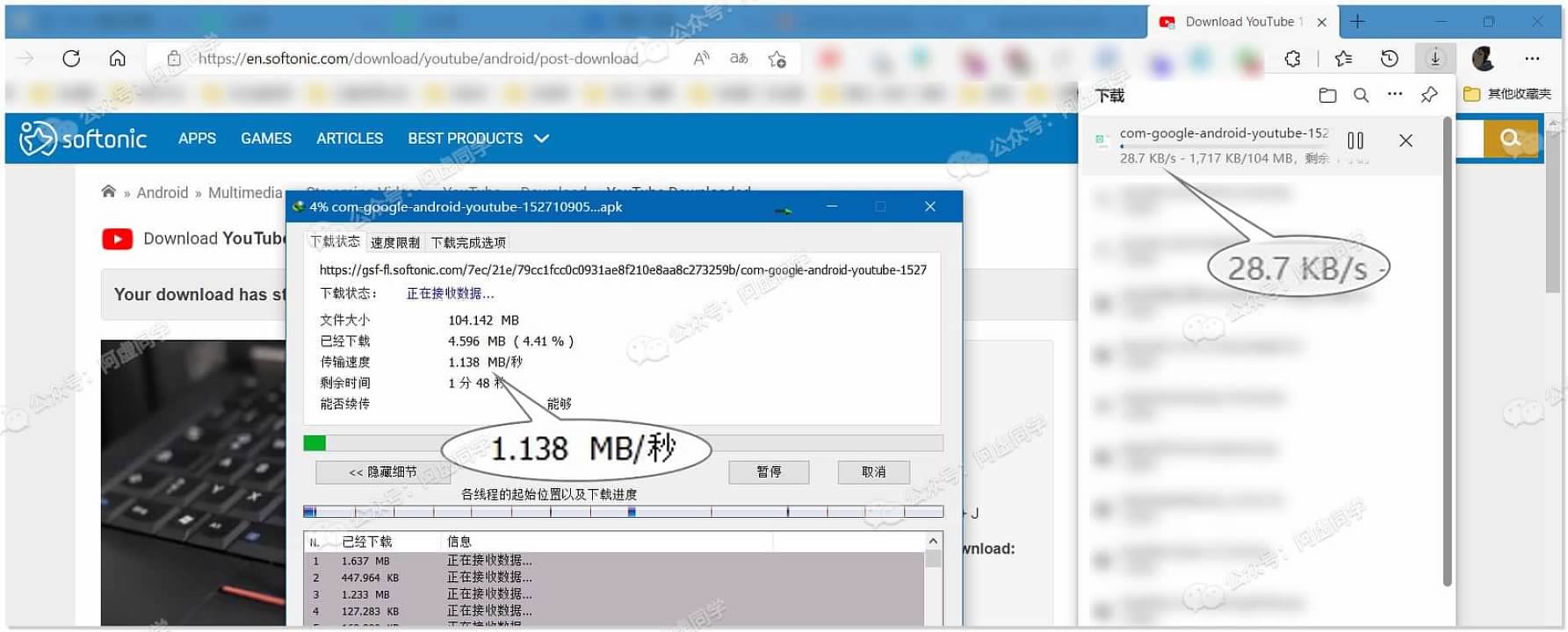
Task: Click the browser address bar URL
Action: coord(418,59)
